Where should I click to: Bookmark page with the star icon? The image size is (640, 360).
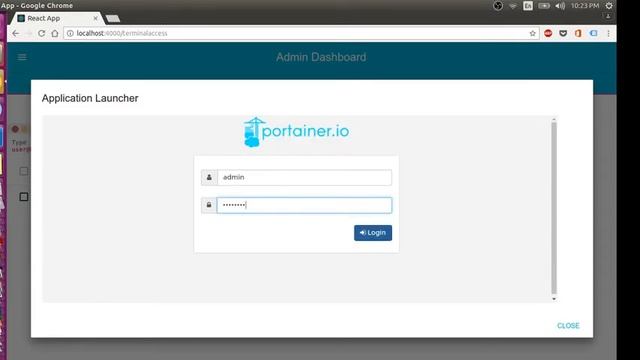[532, 33]
